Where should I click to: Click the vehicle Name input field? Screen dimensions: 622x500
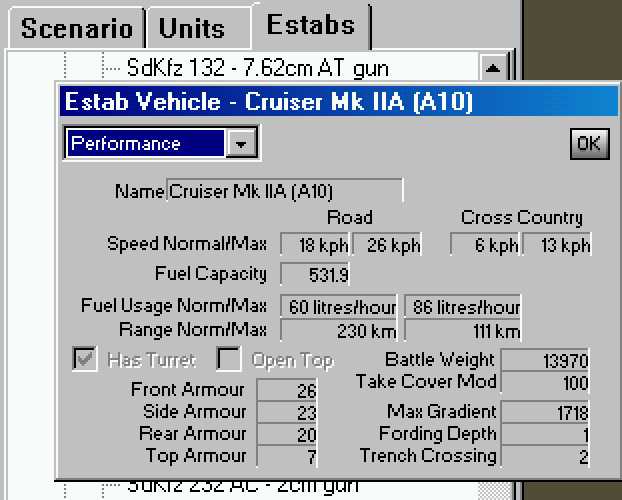[x=284, y=191]
